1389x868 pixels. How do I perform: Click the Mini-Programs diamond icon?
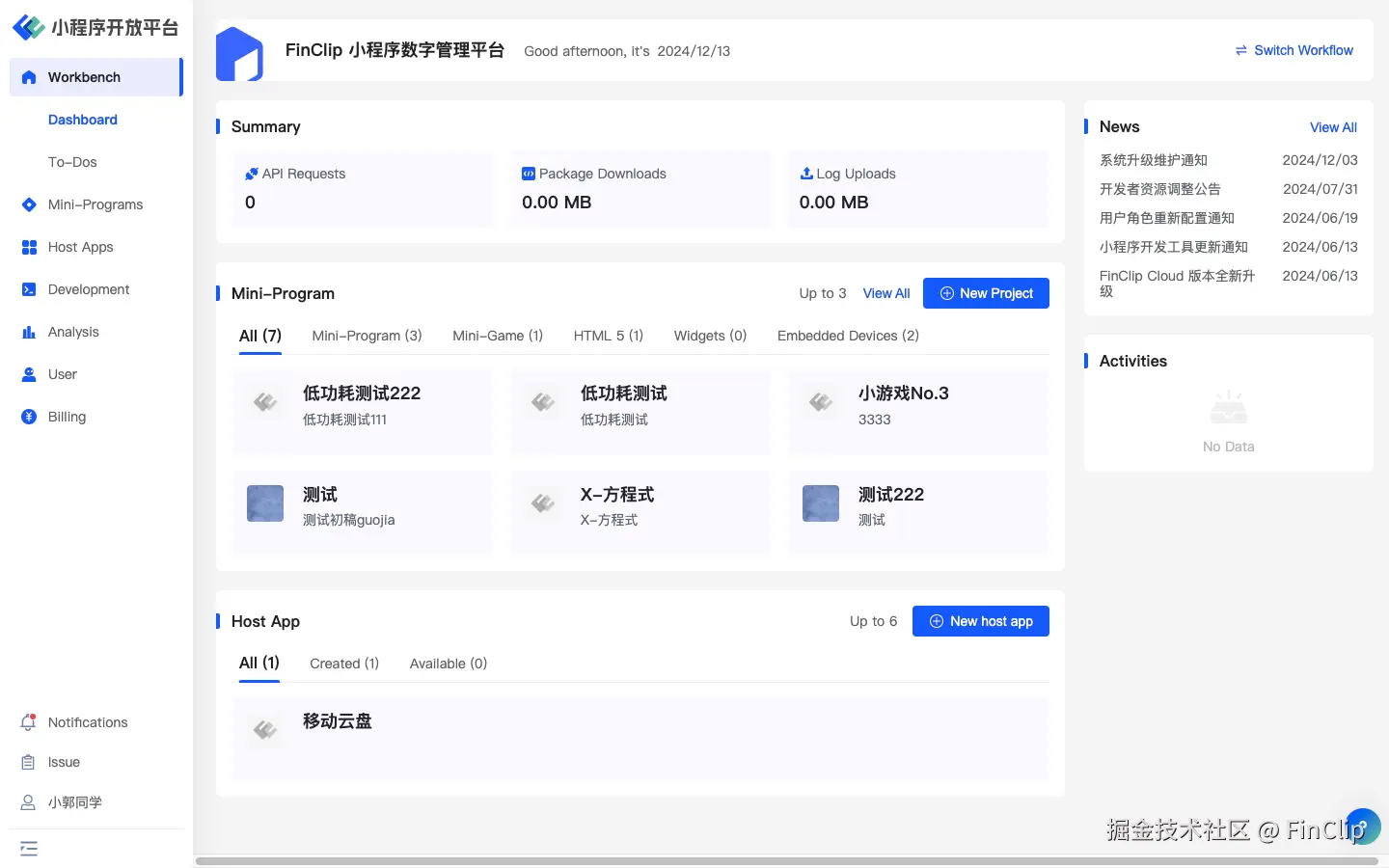pyautogui.click(x=29, y=204)
